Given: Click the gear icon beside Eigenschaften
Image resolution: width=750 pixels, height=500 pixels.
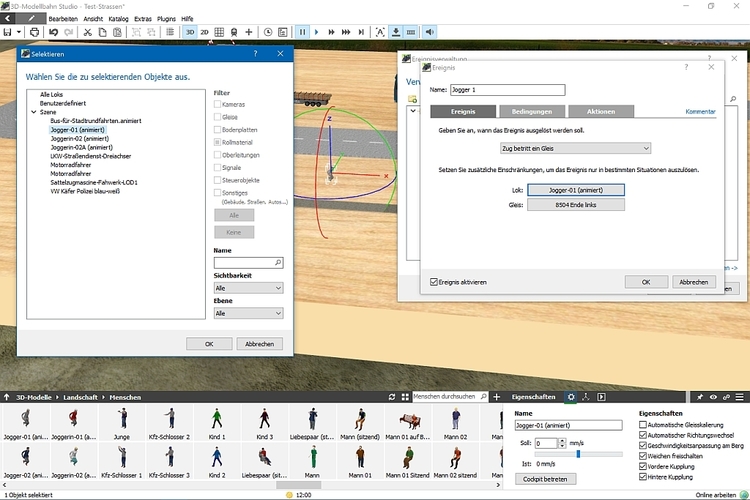Looking at the screenshot, I should tap(571, 397).
